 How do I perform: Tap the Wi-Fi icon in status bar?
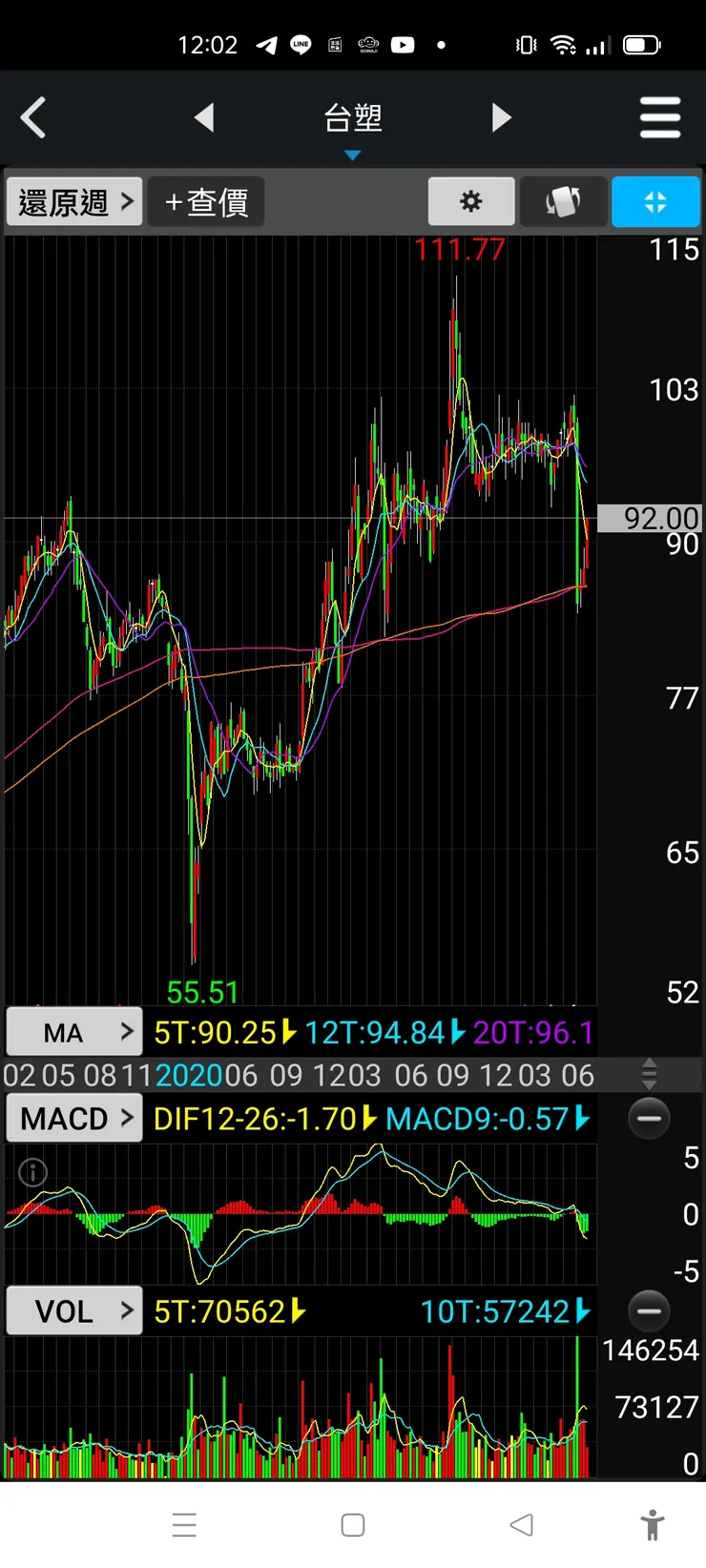pos(564,45)
